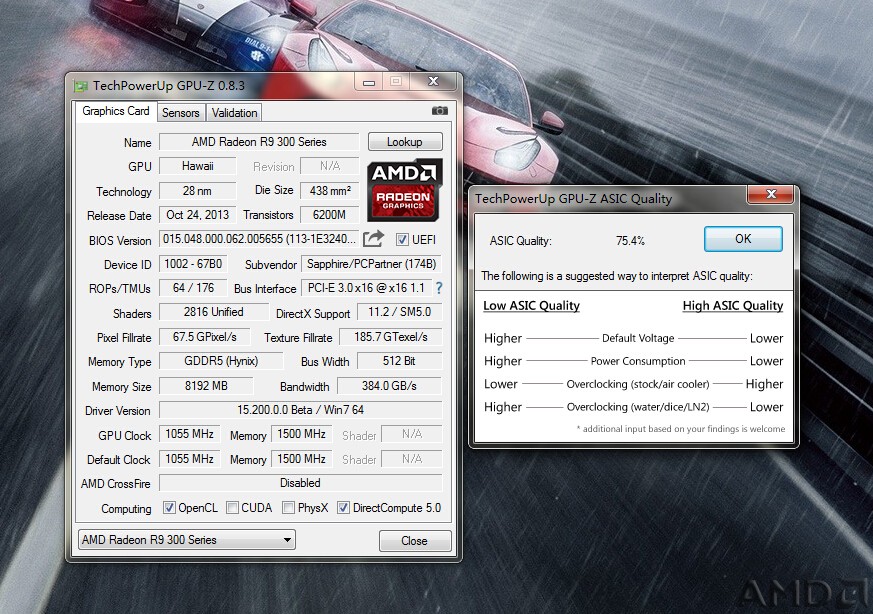Click the GPU Clock row Memory field 1500 MHz

(302, 434)
